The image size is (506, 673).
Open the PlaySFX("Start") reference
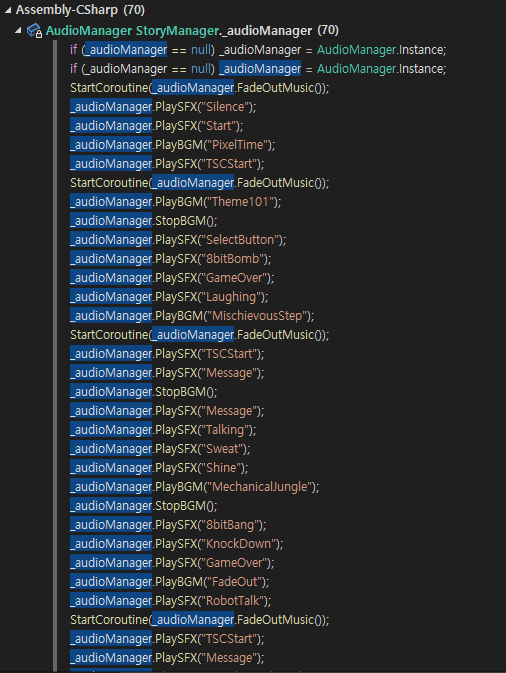pyautogui.click(x=157, y=126)
